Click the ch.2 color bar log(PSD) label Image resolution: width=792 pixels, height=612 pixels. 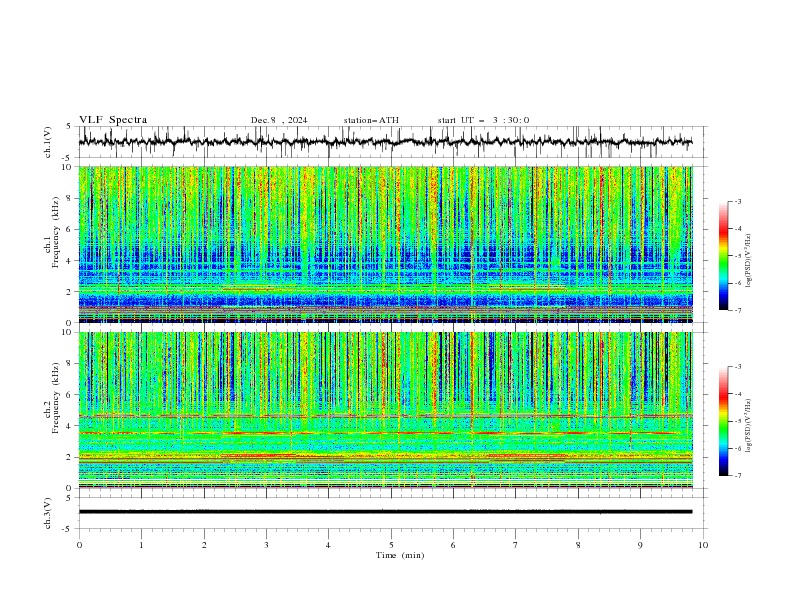(749, 426)
